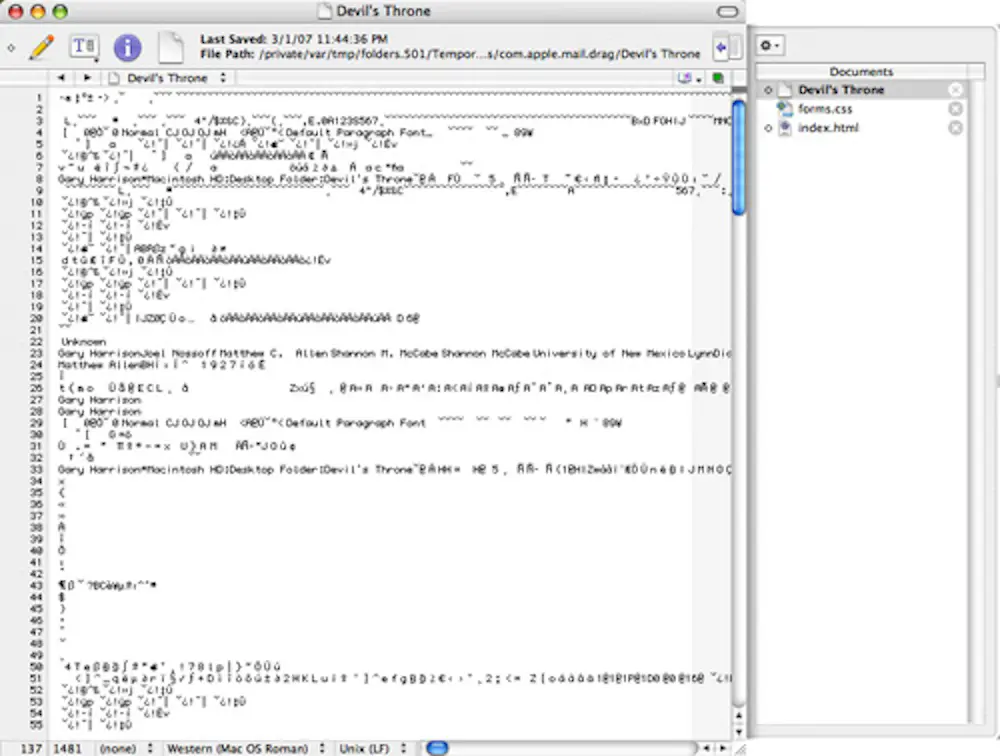Toggle document editability with the pencil icon
1000x756 pixels.
41,46
